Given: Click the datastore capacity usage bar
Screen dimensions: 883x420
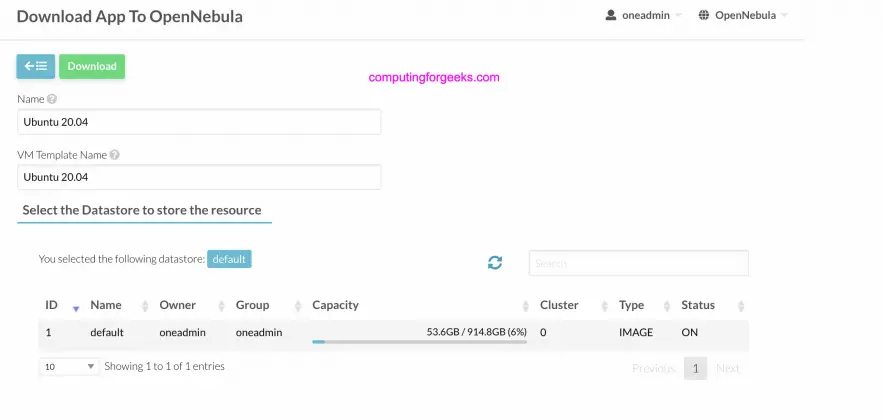Looking at the screenshot, I should click(419, 342).
